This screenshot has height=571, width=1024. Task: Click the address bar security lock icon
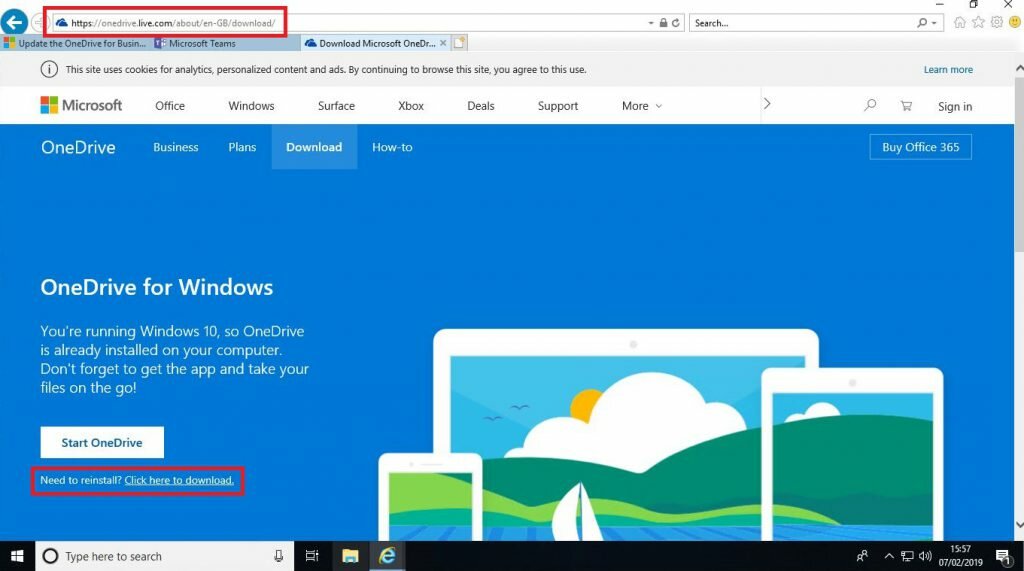[x=663, y=23]
